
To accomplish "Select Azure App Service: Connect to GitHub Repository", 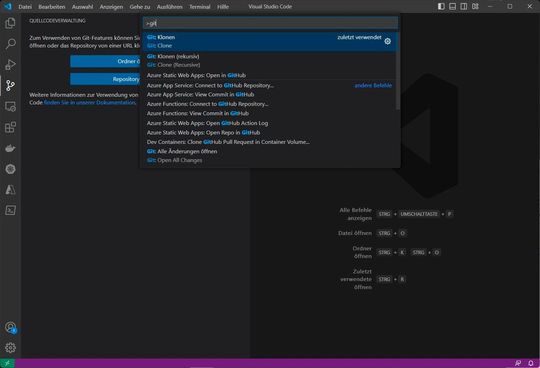I will tap(269, 85).
